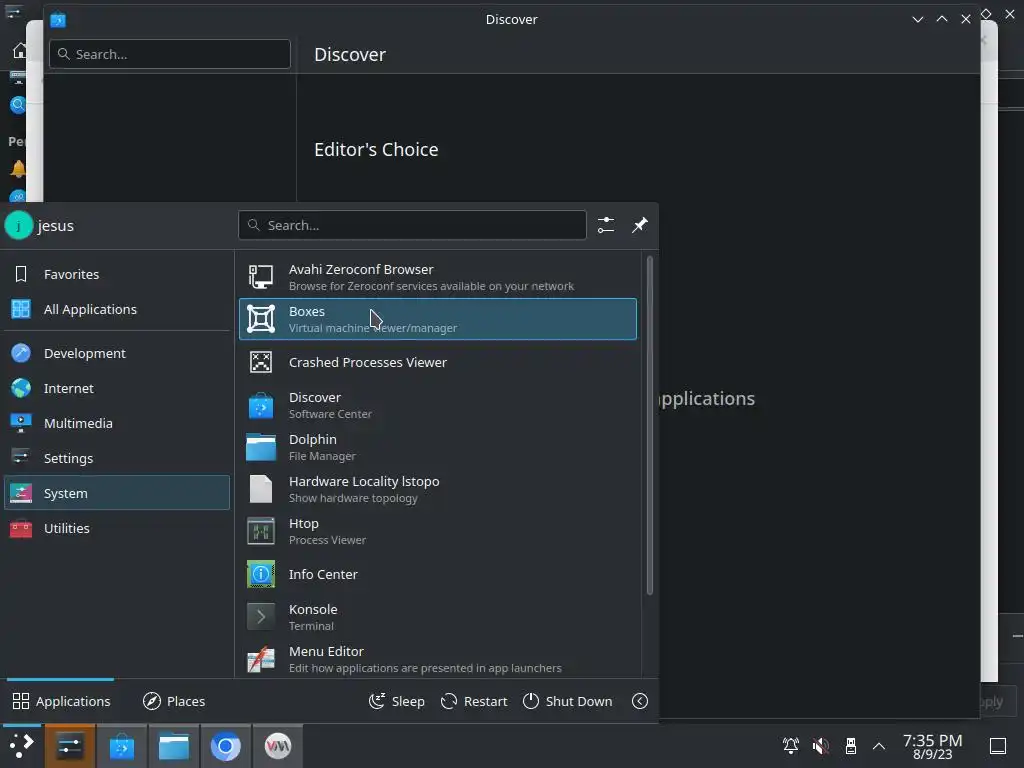Viewport: 1024px width, 768px height.
Task: Open the VM taskbar application
Action: pos(278,746)
